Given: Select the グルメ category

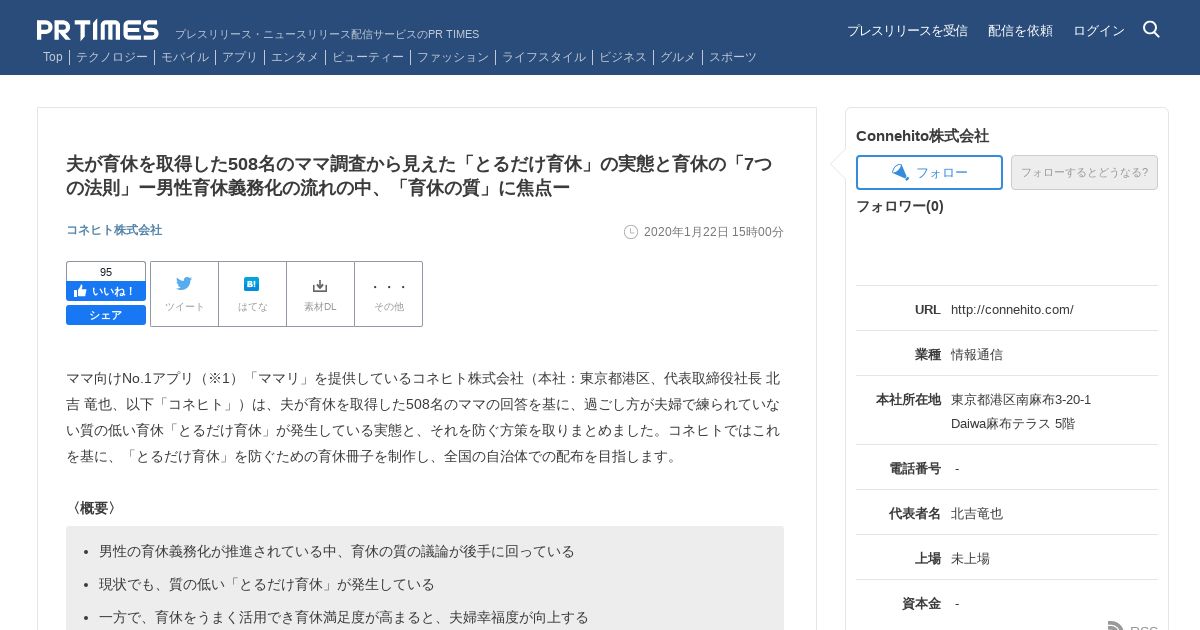Looking at the screenshot, I should [x=678, y=57].
